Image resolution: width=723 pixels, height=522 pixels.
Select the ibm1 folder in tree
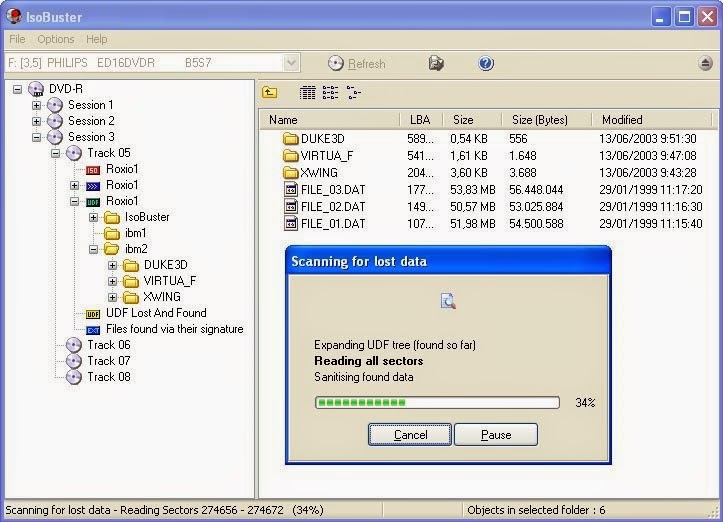(135, 233)
